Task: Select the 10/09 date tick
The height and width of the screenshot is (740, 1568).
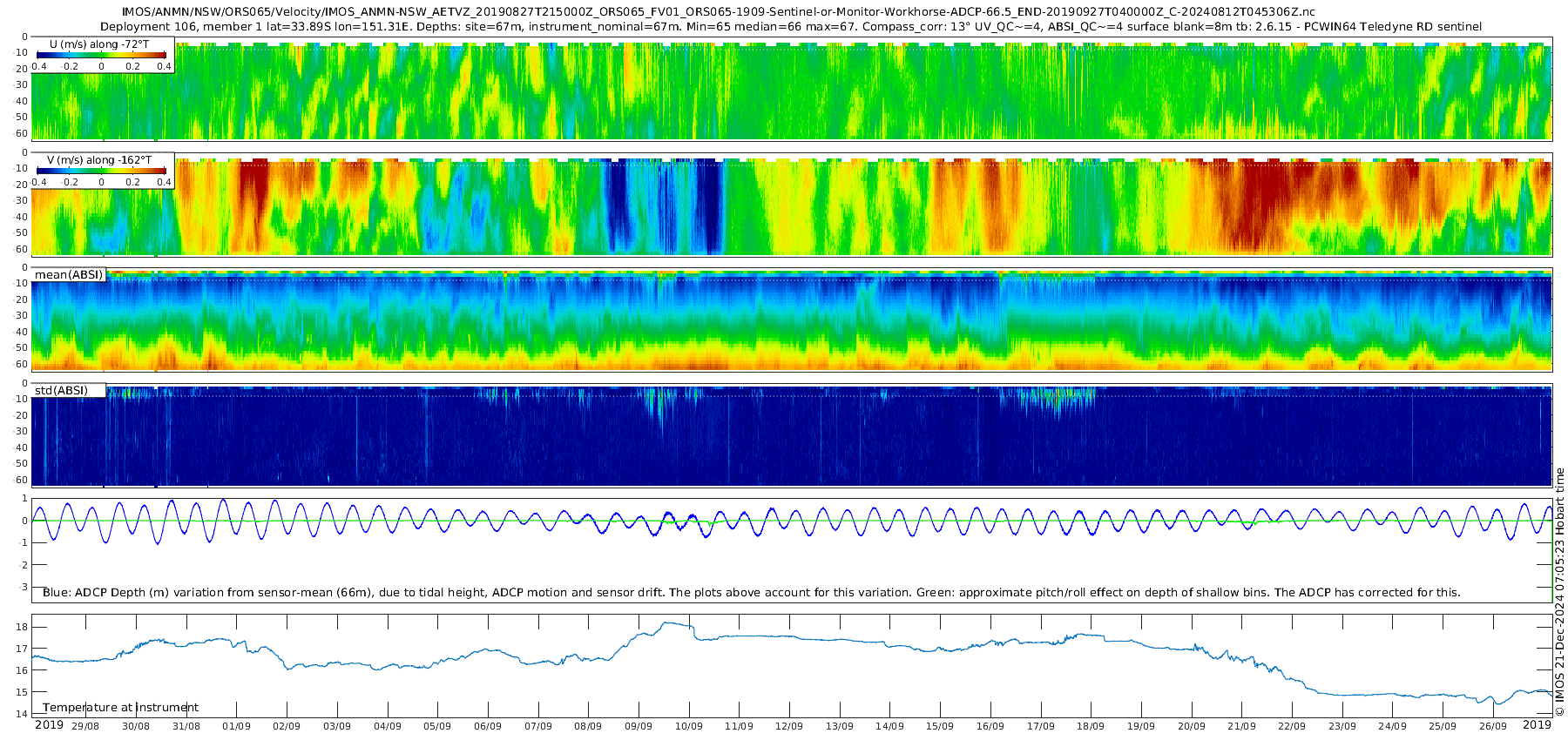Action: 689,727
